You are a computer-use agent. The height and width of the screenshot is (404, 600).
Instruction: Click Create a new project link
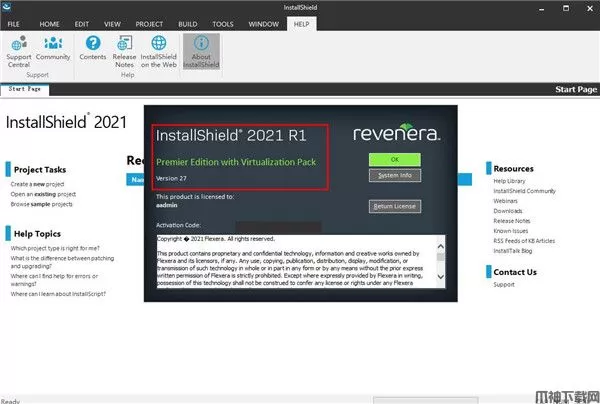(38, 184)
